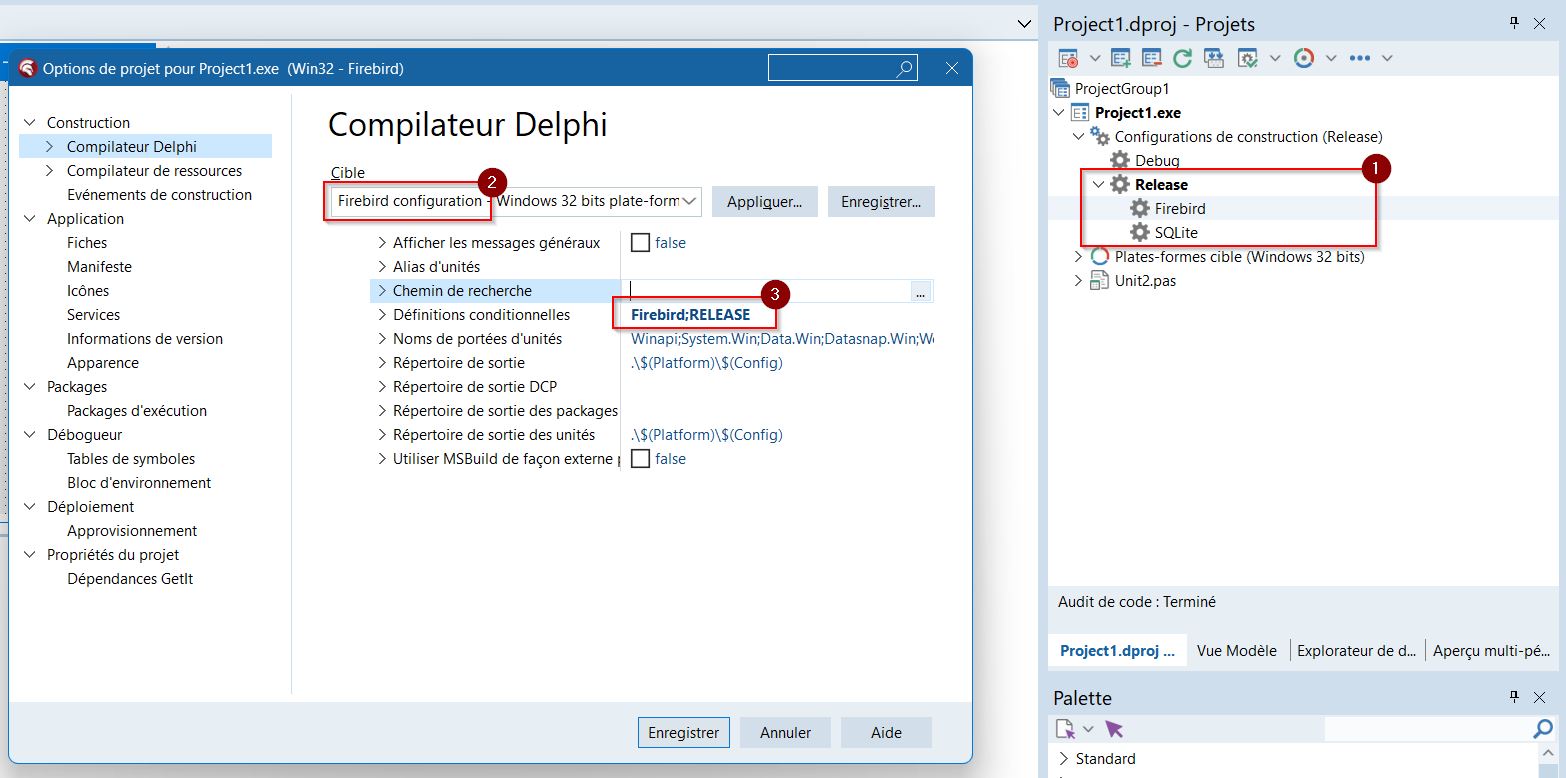The height and width of the screenshot is (778, 1566).
Task: Click the gear icon next to Debug
Action: (1120, 160)
